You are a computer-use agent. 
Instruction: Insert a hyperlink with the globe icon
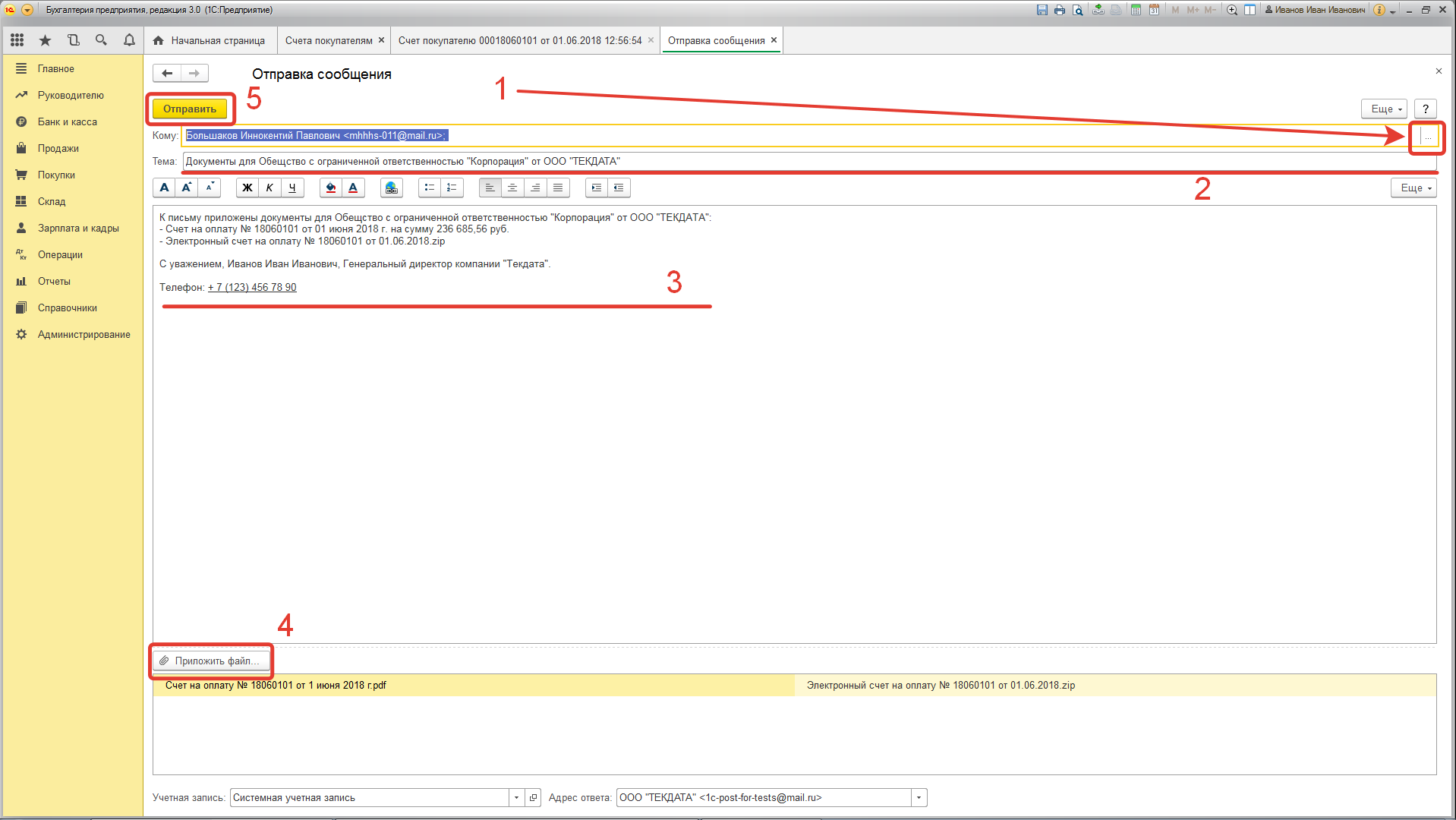pyautogui.click(x=392, y=188)
